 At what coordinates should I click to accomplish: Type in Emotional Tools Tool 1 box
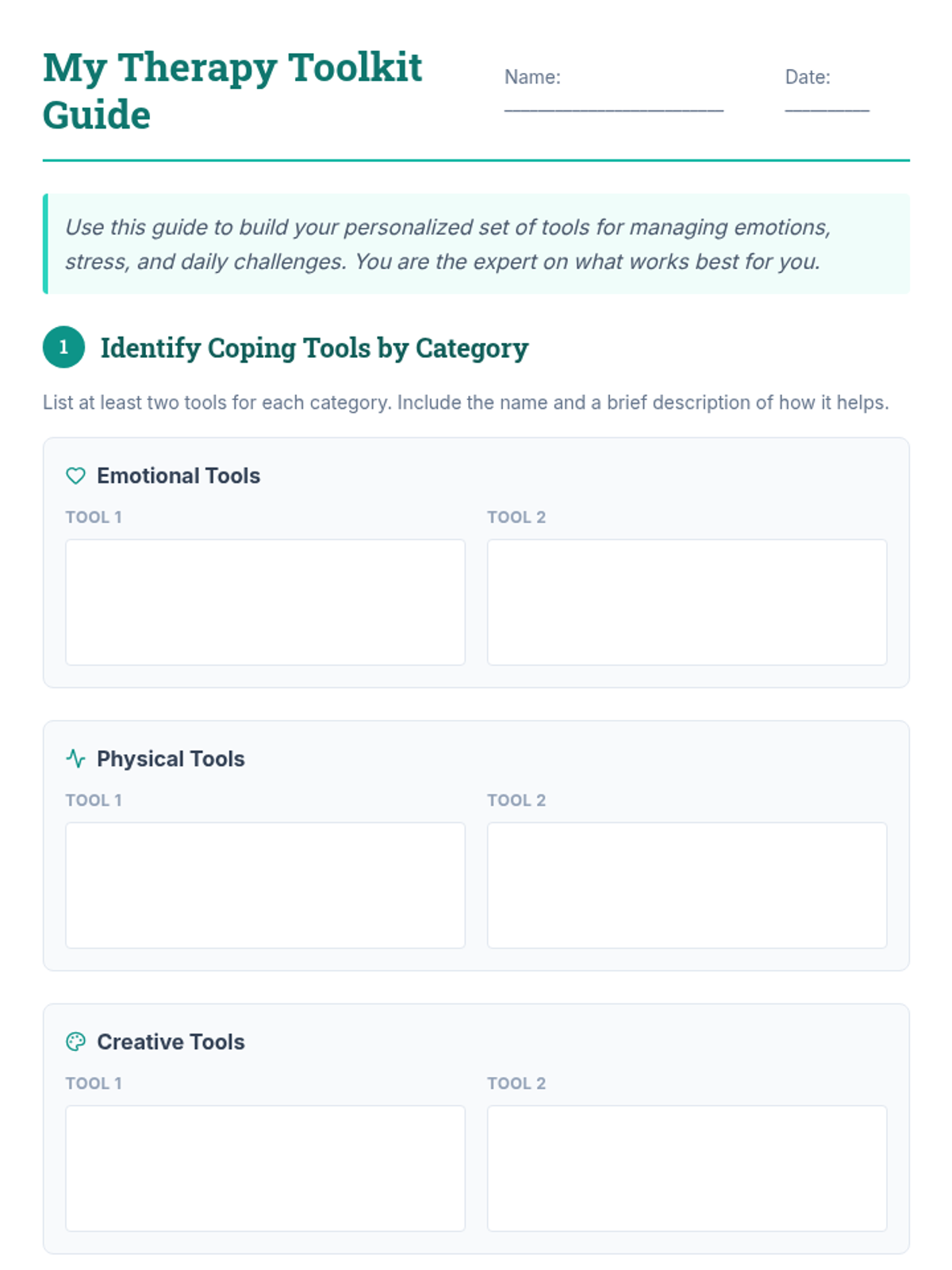pos(265,602)
